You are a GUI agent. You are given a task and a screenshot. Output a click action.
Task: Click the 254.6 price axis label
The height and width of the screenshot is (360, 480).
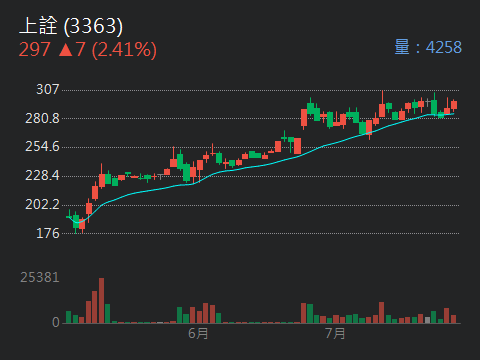(42, 147)
